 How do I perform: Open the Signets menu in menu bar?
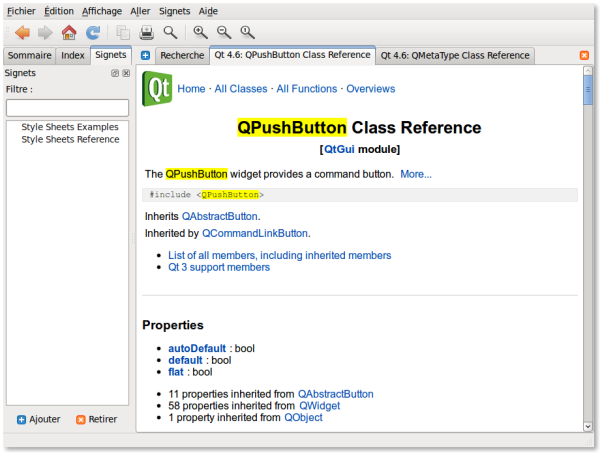(x=175, y=10)
